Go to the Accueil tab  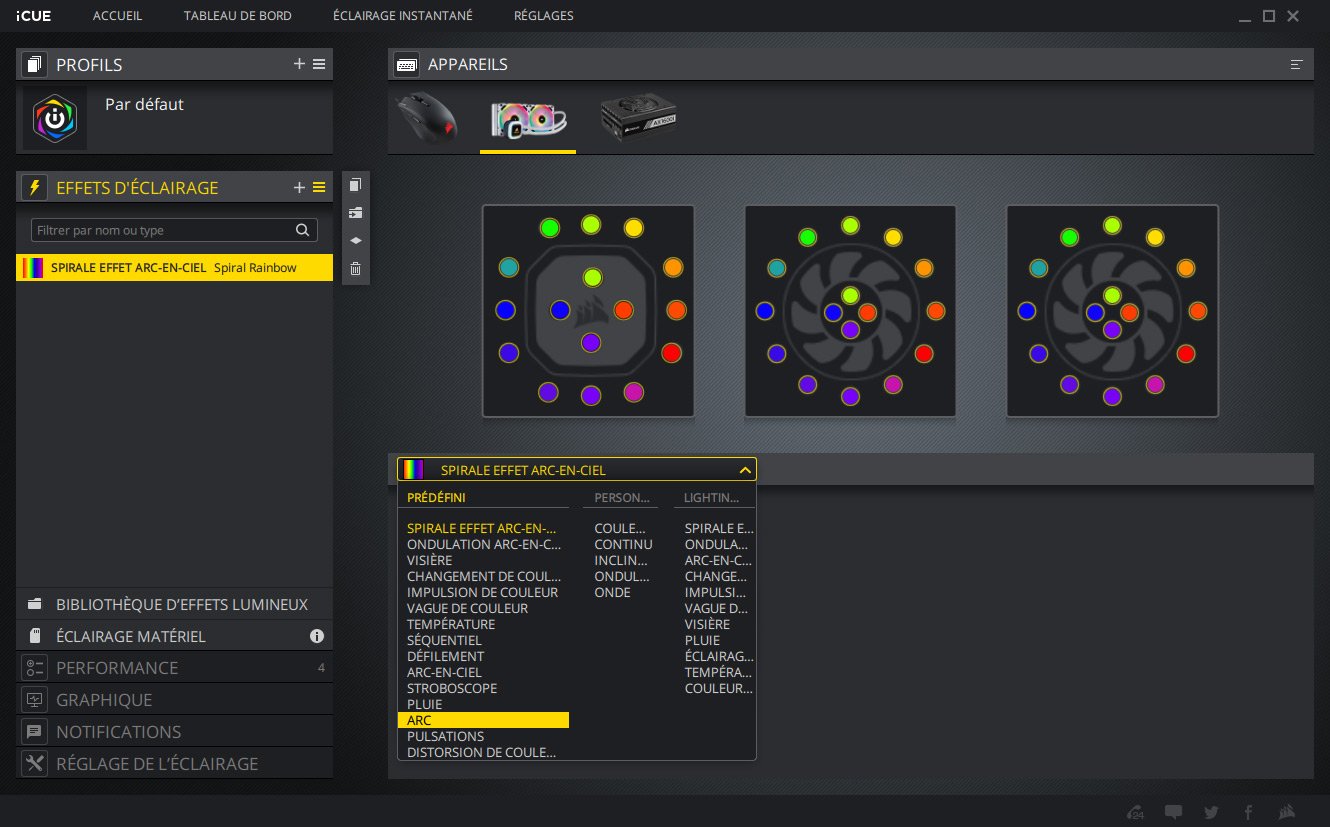point(117,16)
